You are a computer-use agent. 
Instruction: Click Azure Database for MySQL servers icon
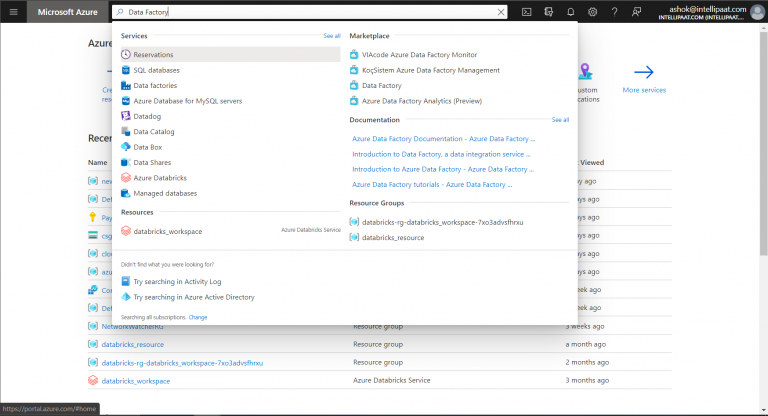click(x=126, y=101)
